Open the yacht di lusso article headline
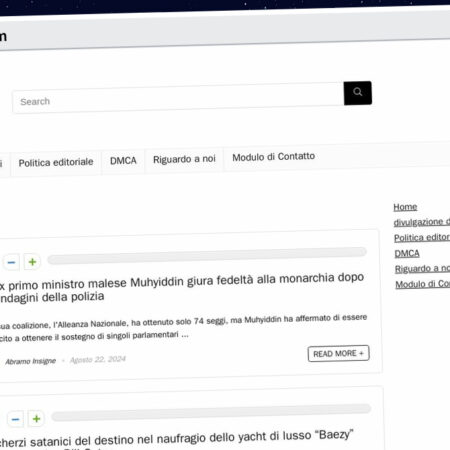450x450 pixels. [x=176, y=439]
